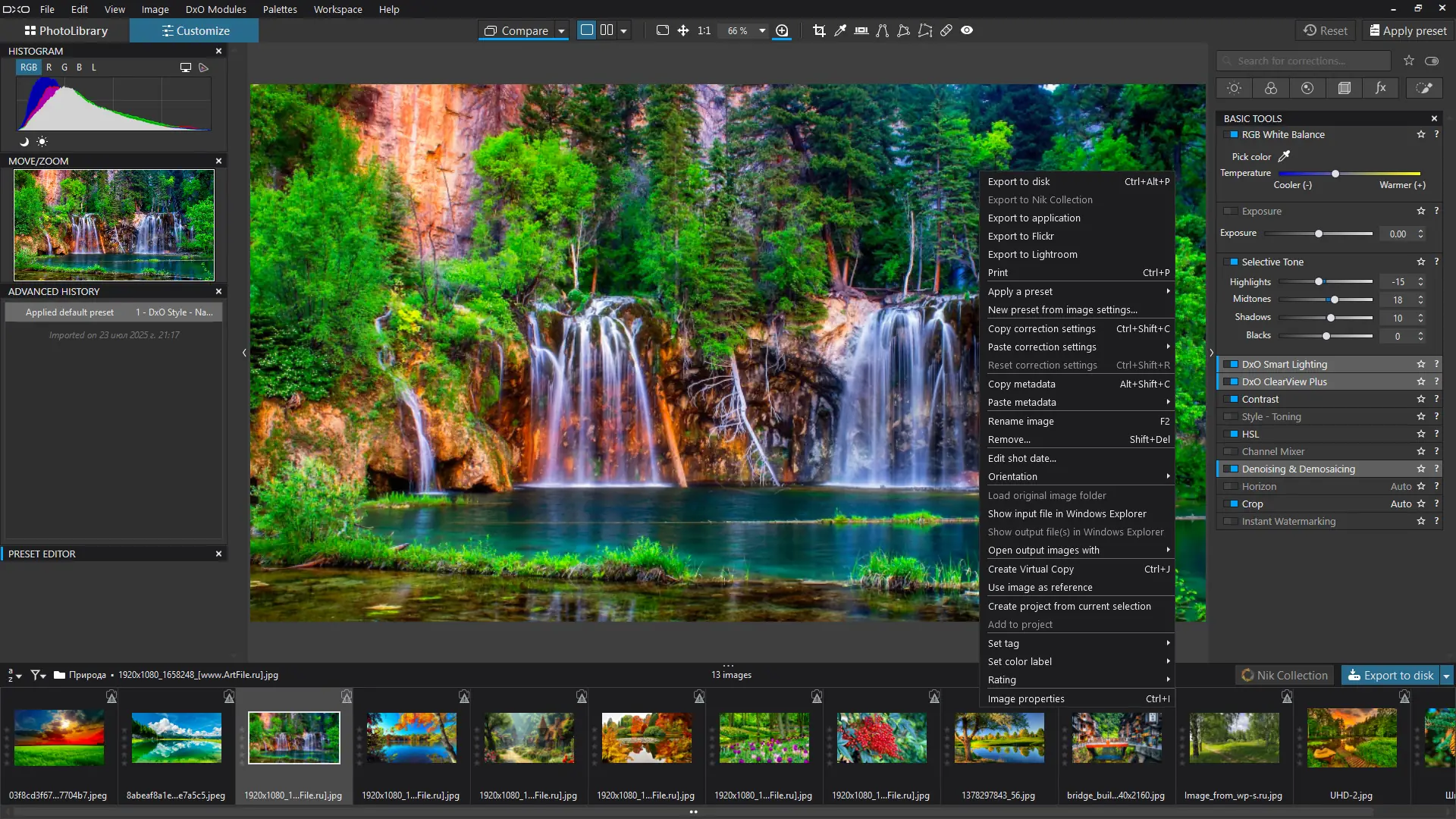Open the Color corrections palette icon
Screen dimensions: 1456x819
1271,88
